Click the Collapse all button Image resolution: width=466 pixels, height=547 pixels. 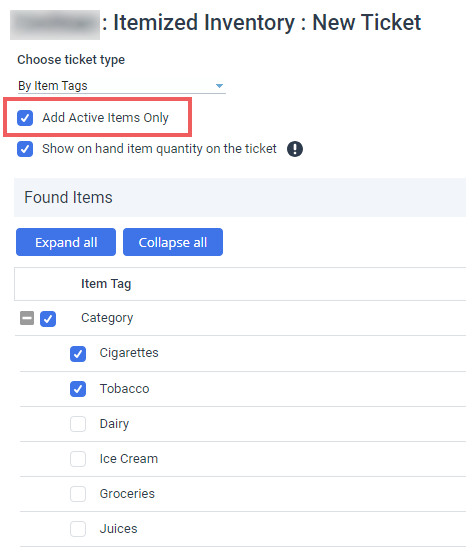click(173, 242)
